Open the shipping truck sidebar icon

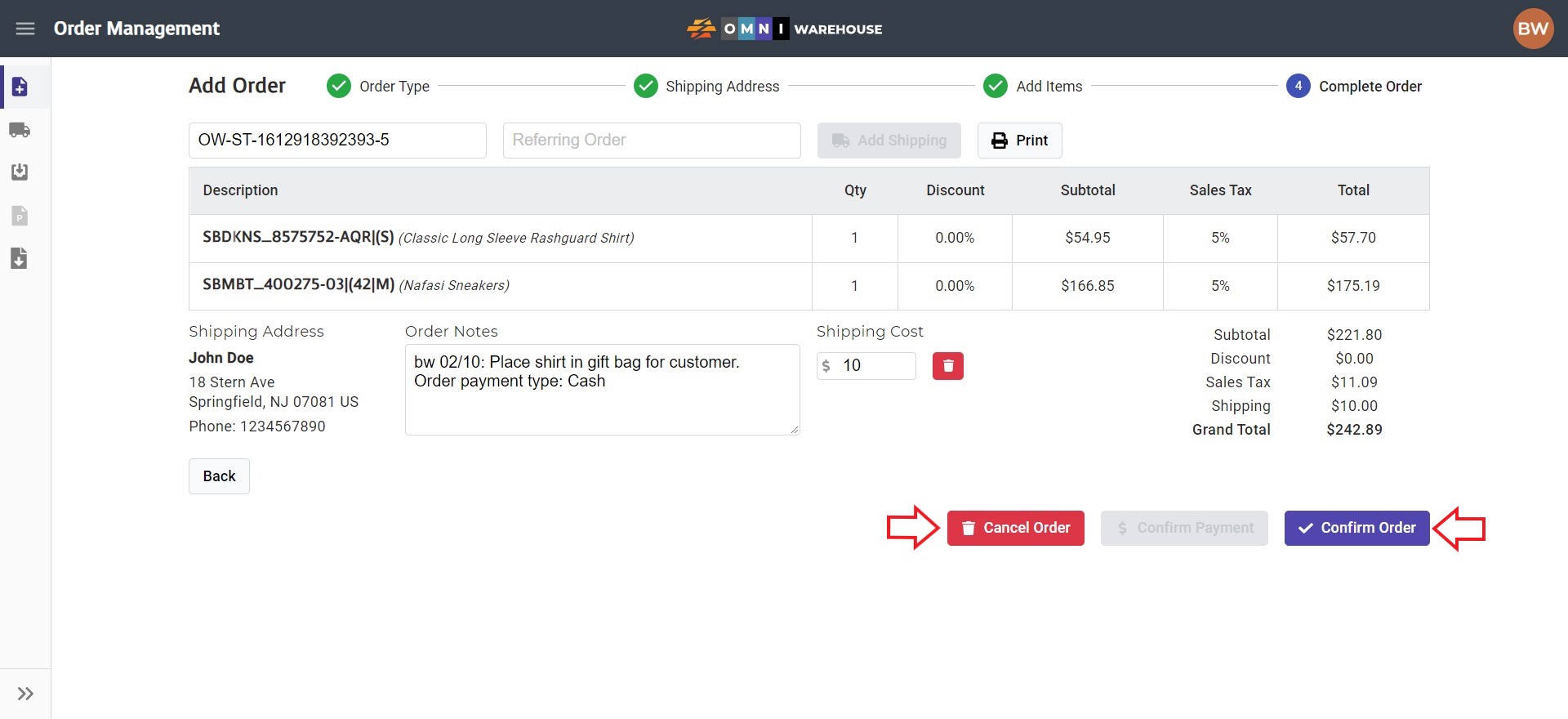click(20, 130)
